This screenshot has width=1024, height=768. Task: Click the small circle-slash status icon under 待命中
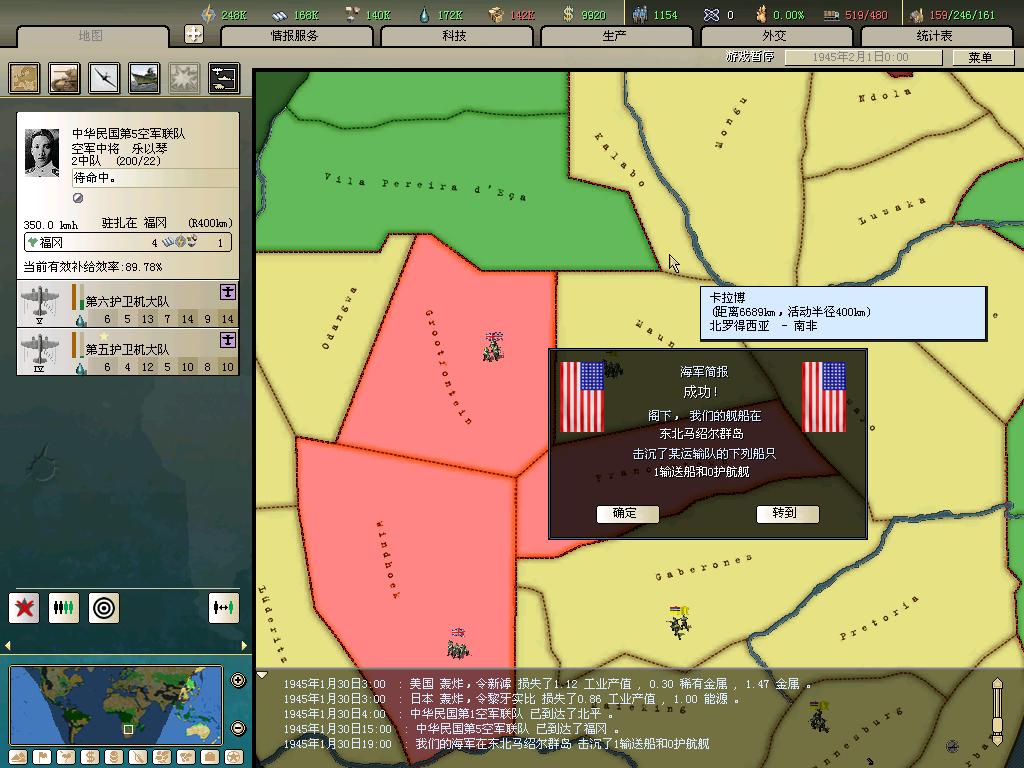(x=78, y=198)
